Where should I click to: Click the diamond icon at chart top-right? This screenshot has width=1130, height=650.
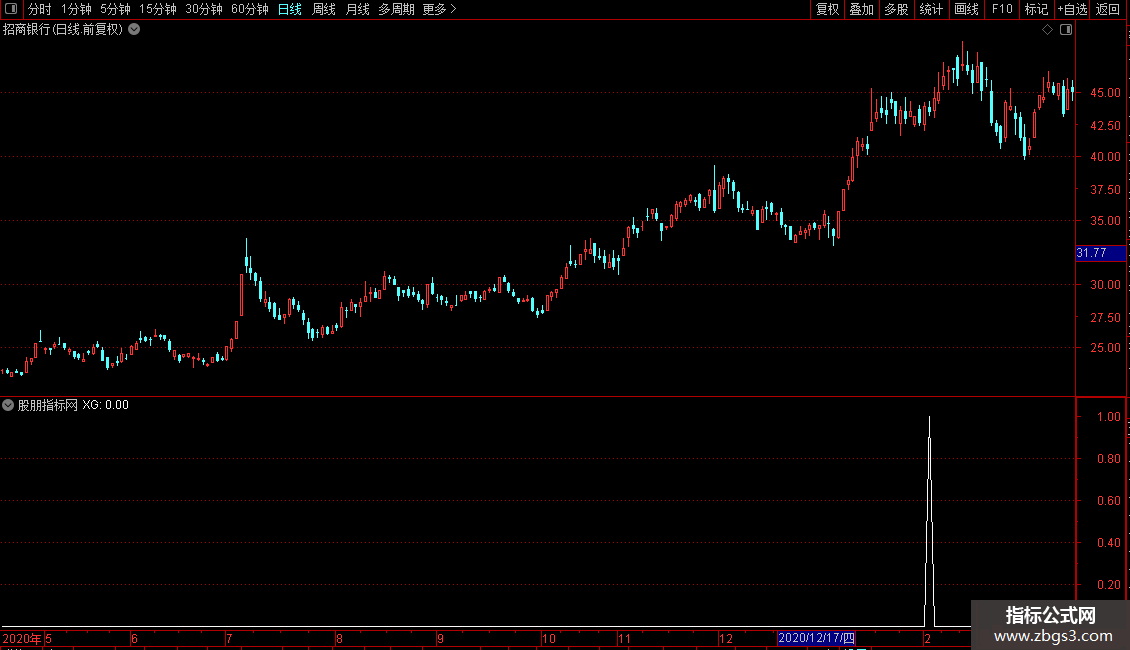(1048, 30)
